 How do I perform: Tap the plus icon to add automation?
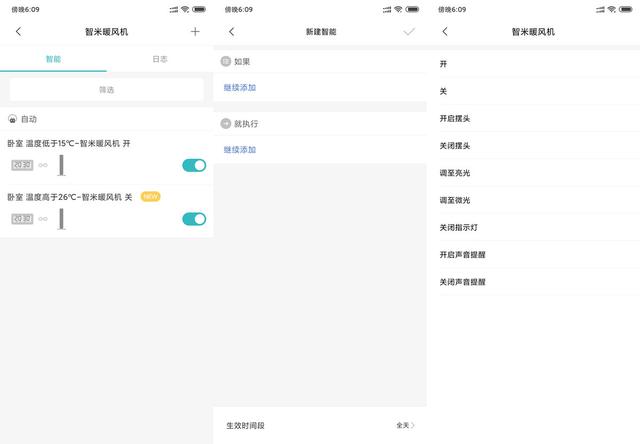[x=195, y=31]
